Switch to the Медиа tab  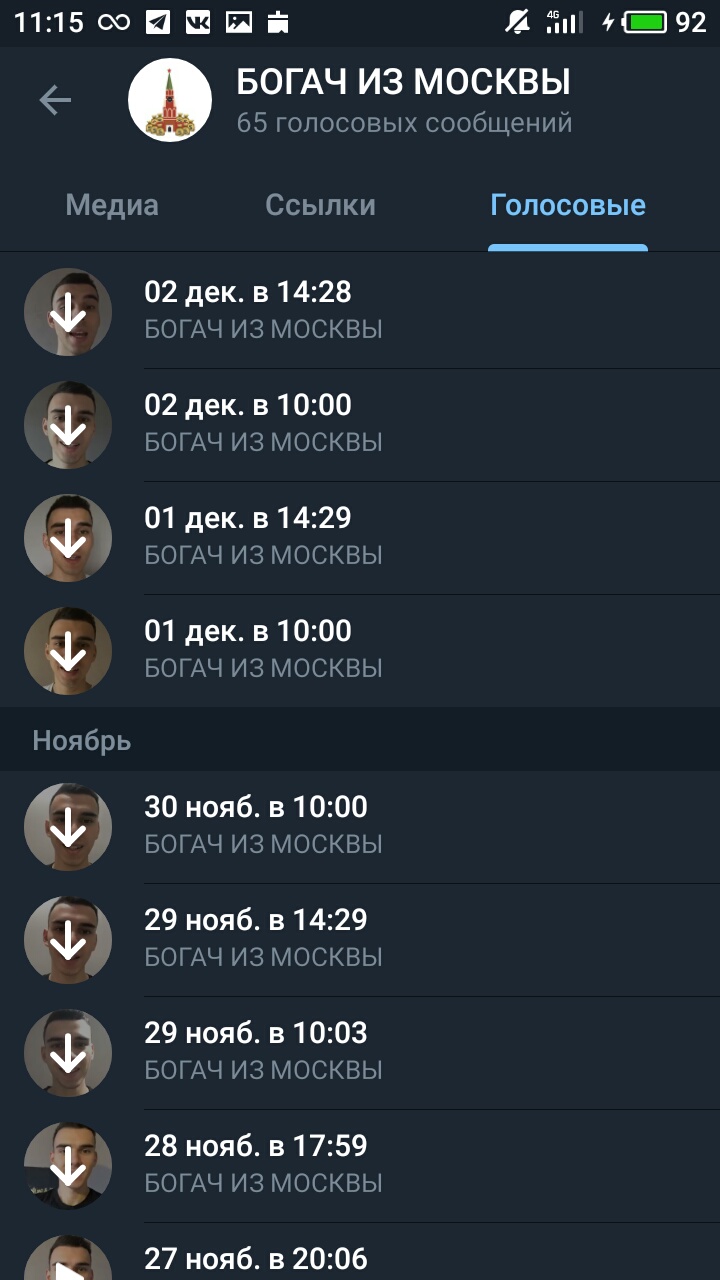pos(112,206)
